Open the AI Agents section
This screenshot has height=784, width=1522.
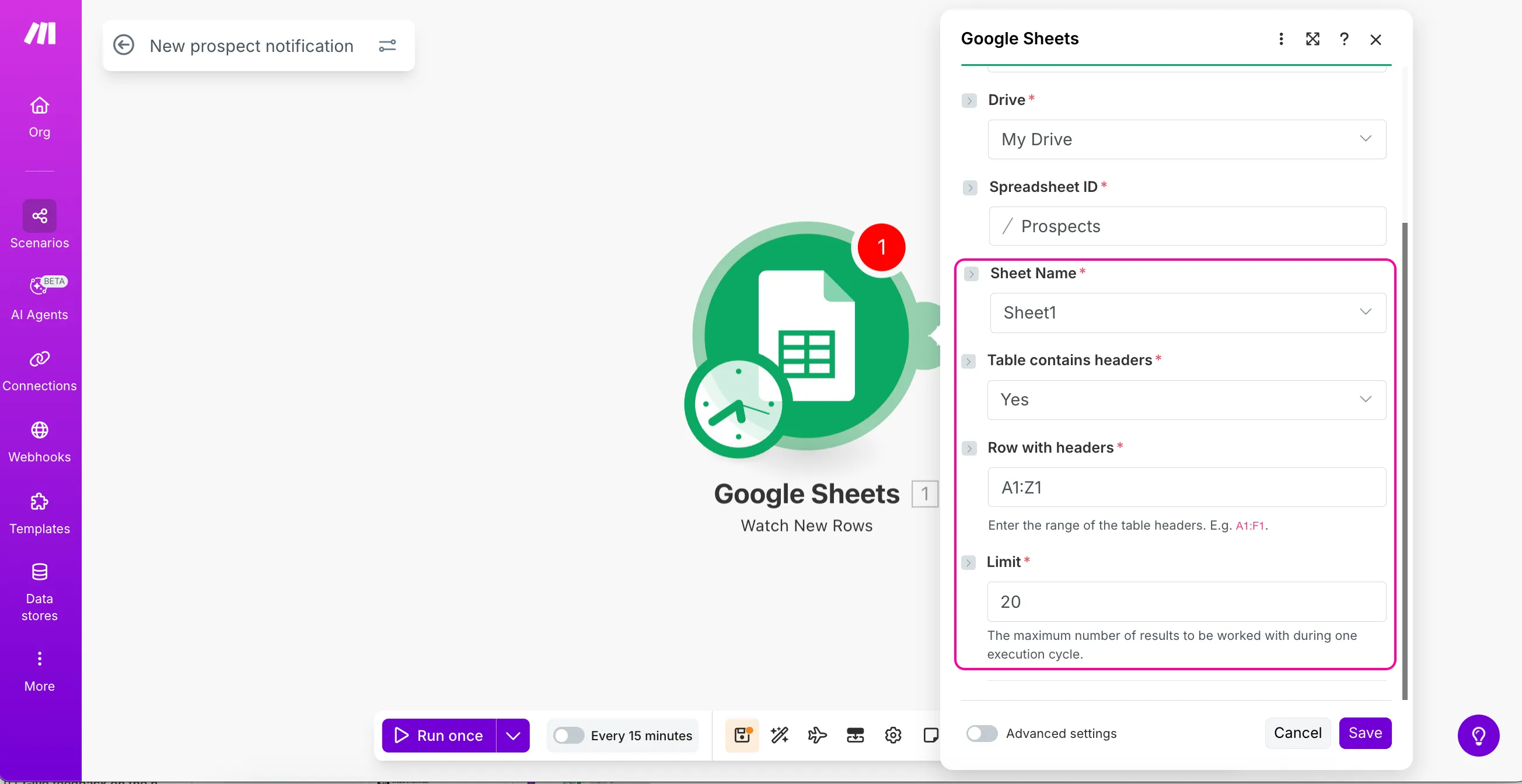click(x=40, y=298)
